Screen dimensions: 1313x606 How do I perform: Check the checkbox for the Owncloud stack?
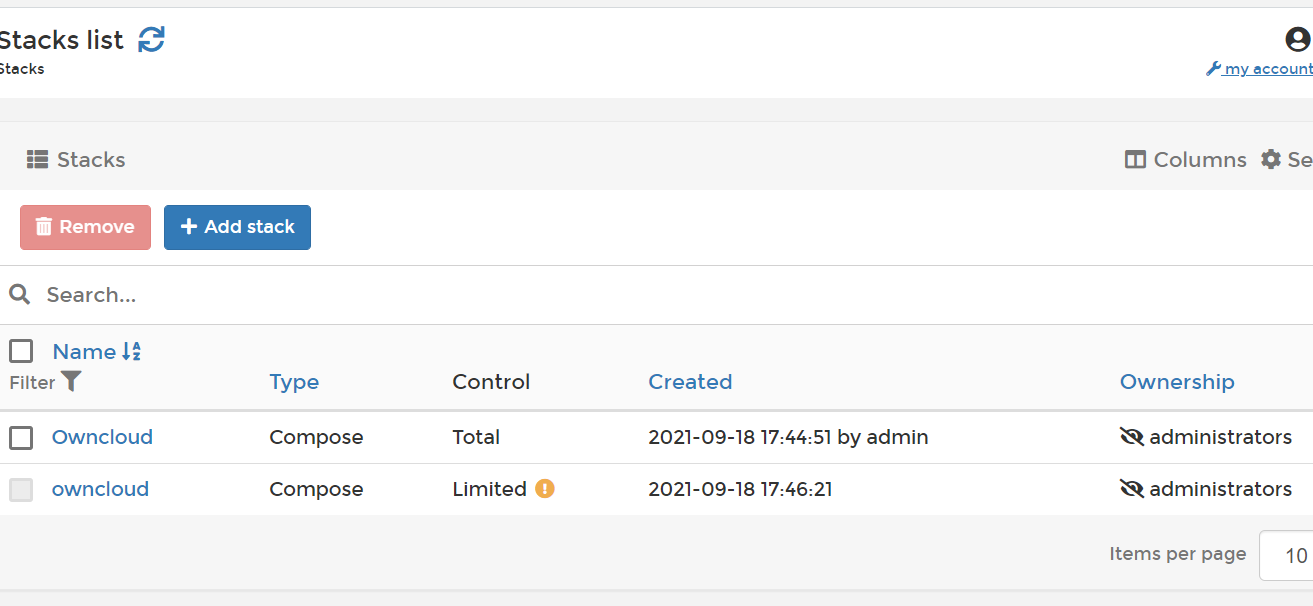point(21,437)
